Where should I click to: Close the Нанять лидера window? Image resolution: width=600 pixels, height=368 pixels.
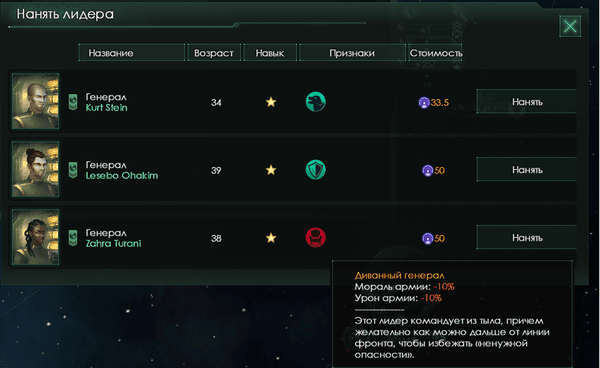[570, 26]
